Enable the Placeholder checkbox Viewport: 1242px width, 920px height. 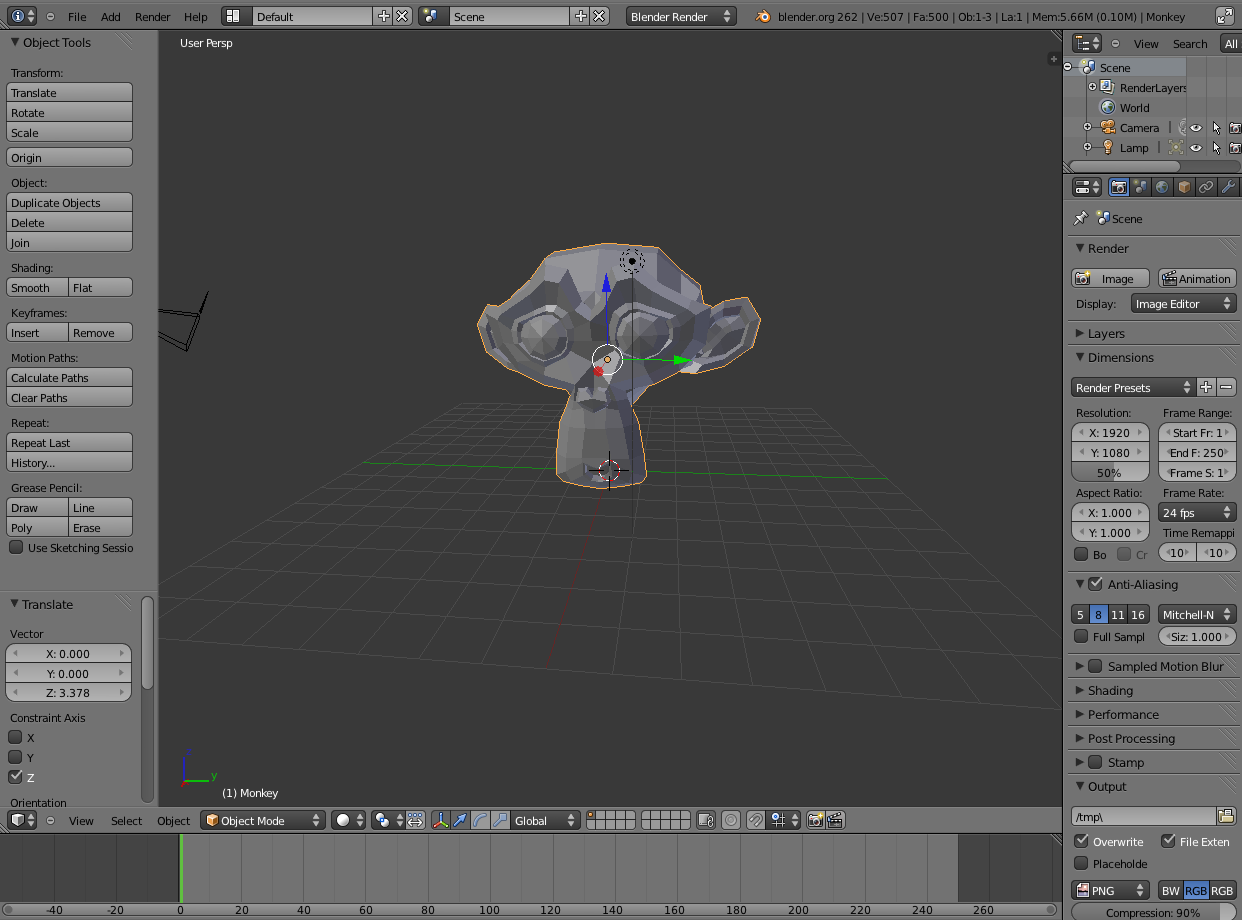coord(1081,863)
